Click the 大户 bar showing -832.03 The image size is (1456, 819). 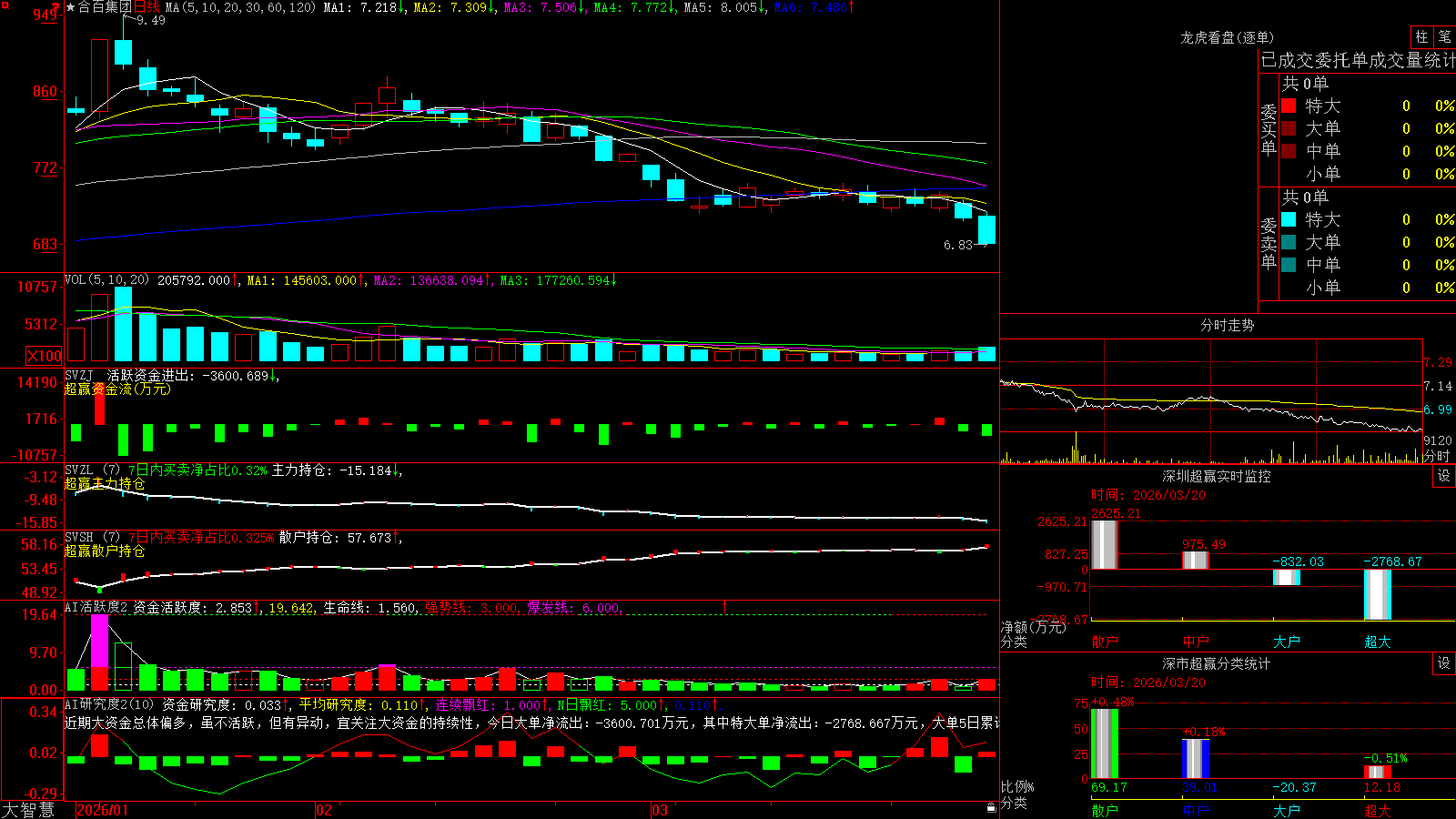(1287, 577)
